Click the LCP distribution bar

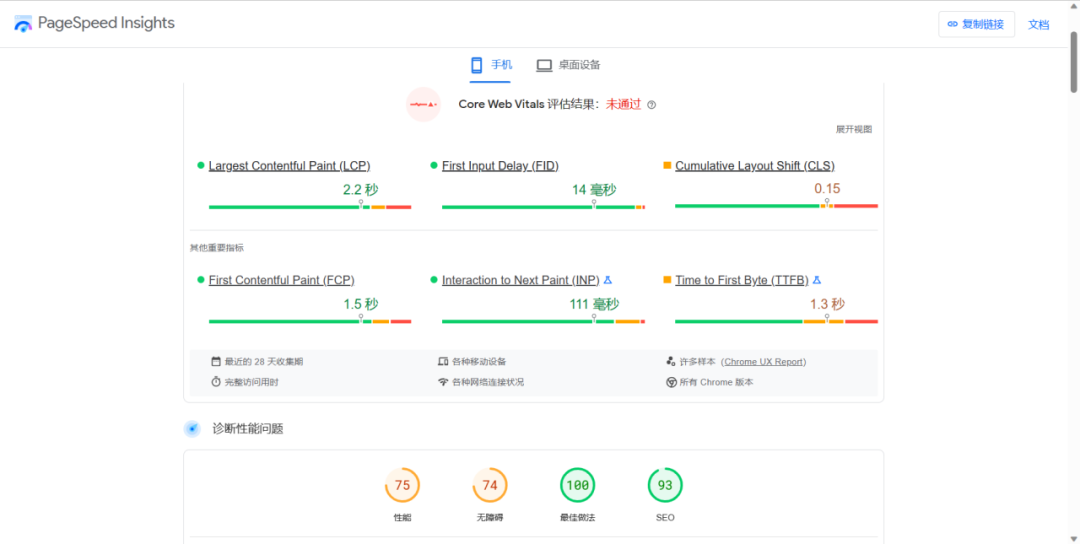pyautogui.click(x=310, y=207)
